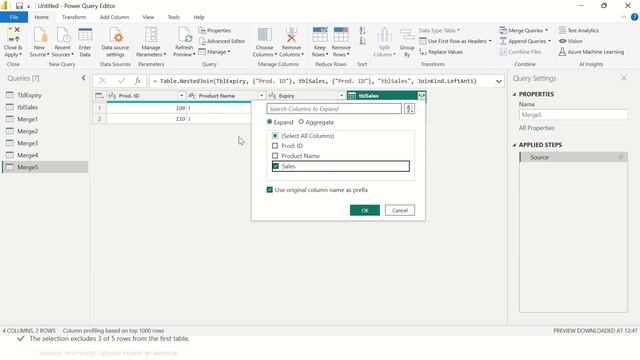Click Remove Columns icon
The width and height of the screenshot is (640, 360).
291,35
